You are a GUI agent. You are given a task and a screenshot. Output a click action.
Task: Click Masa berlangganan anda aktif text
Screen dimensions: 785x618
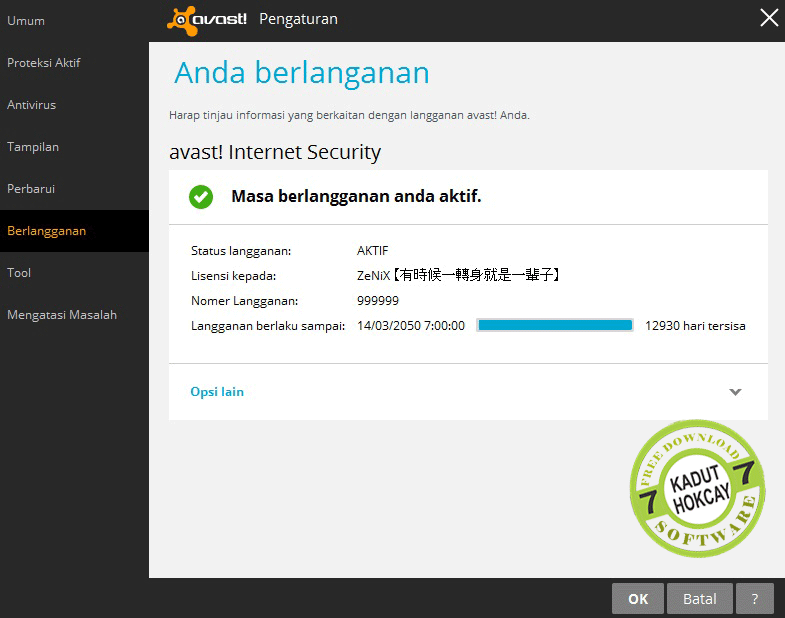pos(356,196)
